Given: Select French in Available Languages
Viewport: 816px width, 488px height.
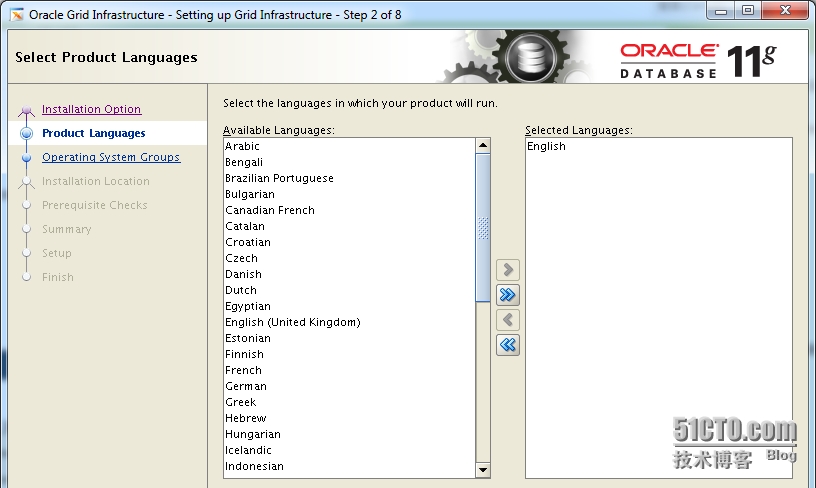Looking at the screenshot, I should click(x=349, y=370).
